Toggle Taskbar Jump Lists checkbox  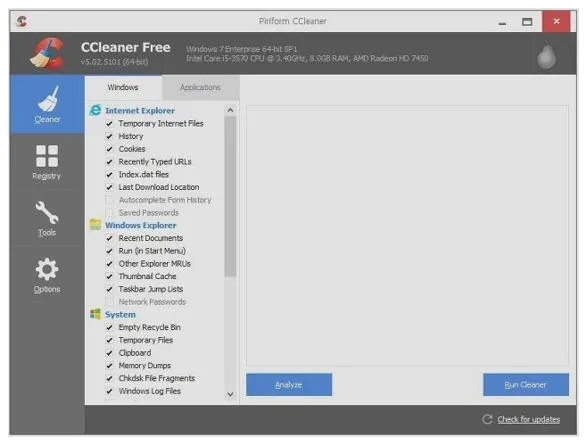[109, 289]
